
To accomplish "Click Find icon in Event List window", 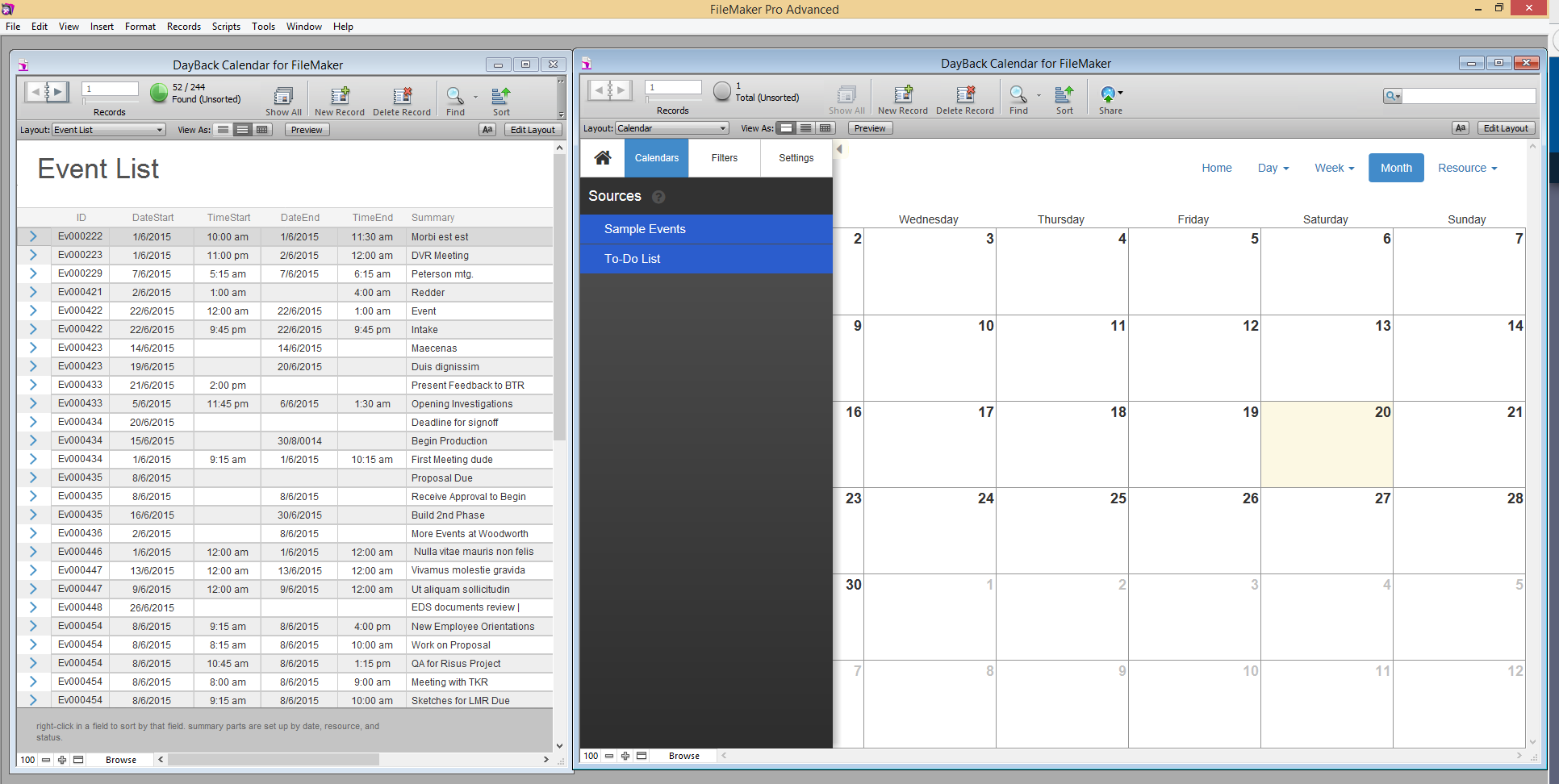I will coord(455,96).
